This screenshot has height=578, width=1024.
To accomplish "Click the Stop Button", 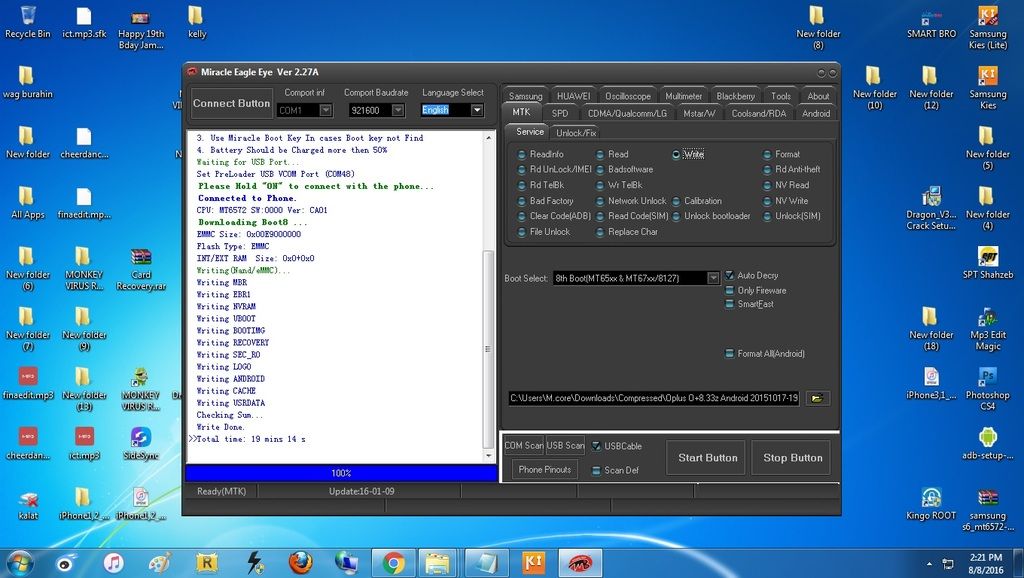I will [792, 458].
